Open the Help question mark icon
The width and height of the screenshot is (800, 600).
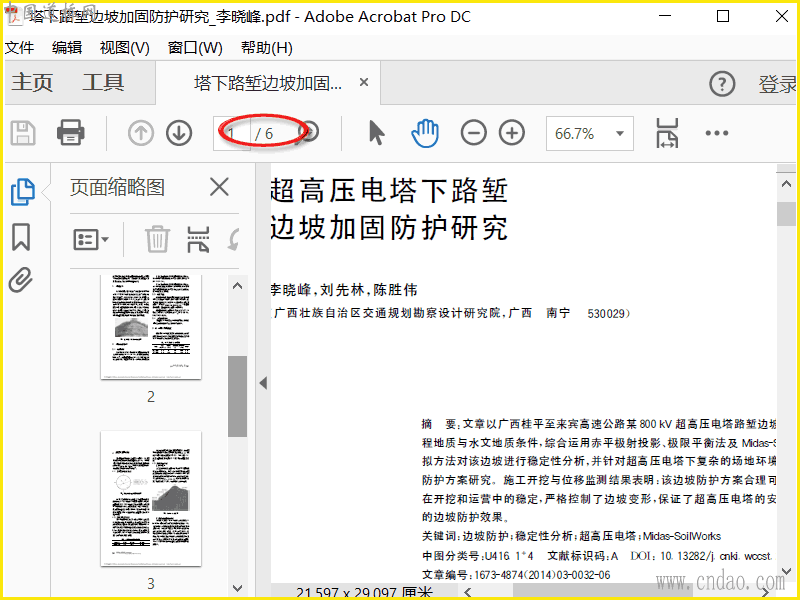(x=722, y=84)
